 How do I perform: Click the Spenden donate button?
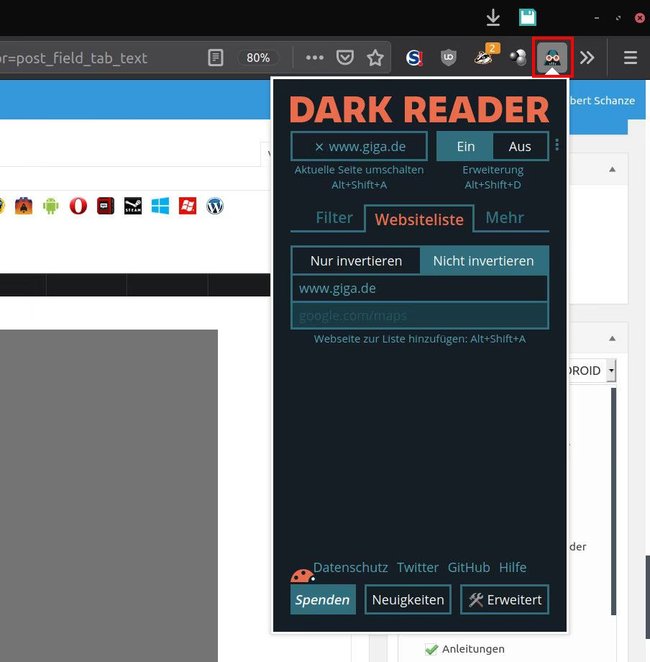(x=323, y=600)
